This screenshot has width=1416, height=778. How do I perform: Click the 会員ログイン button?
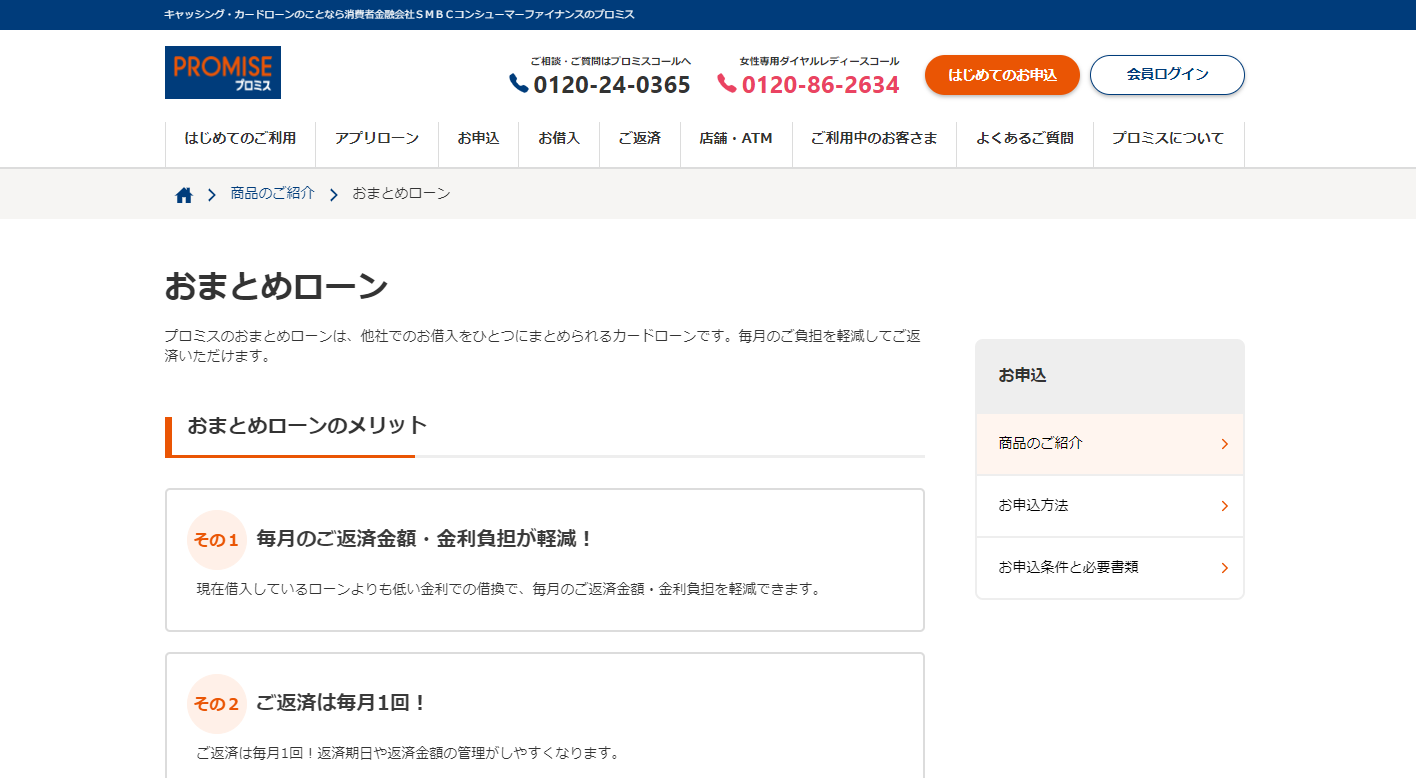[x=1167, y=75]
